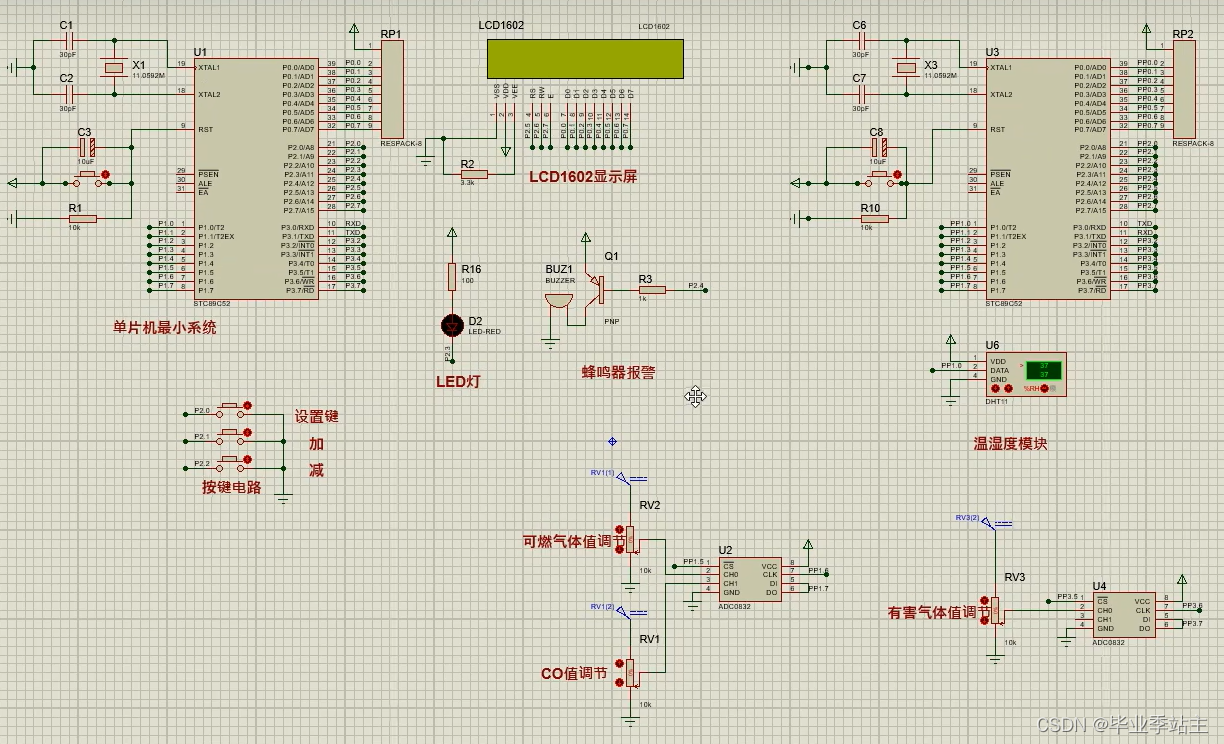Select electrolytic capacitor C3
The height and width of the screenshot is (744, 1224).
(x=86, y=148)
